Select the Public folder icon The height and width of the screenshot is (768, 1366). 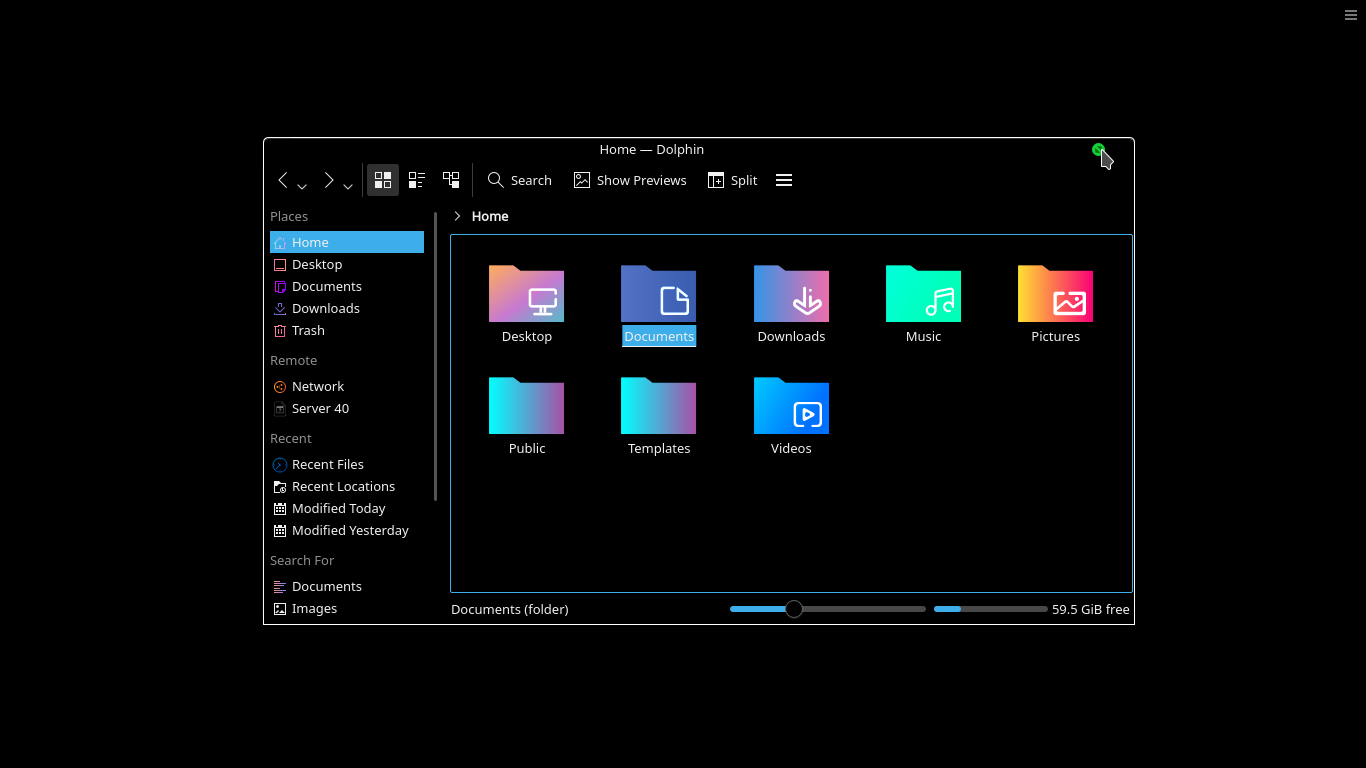(x=526, y=405)
